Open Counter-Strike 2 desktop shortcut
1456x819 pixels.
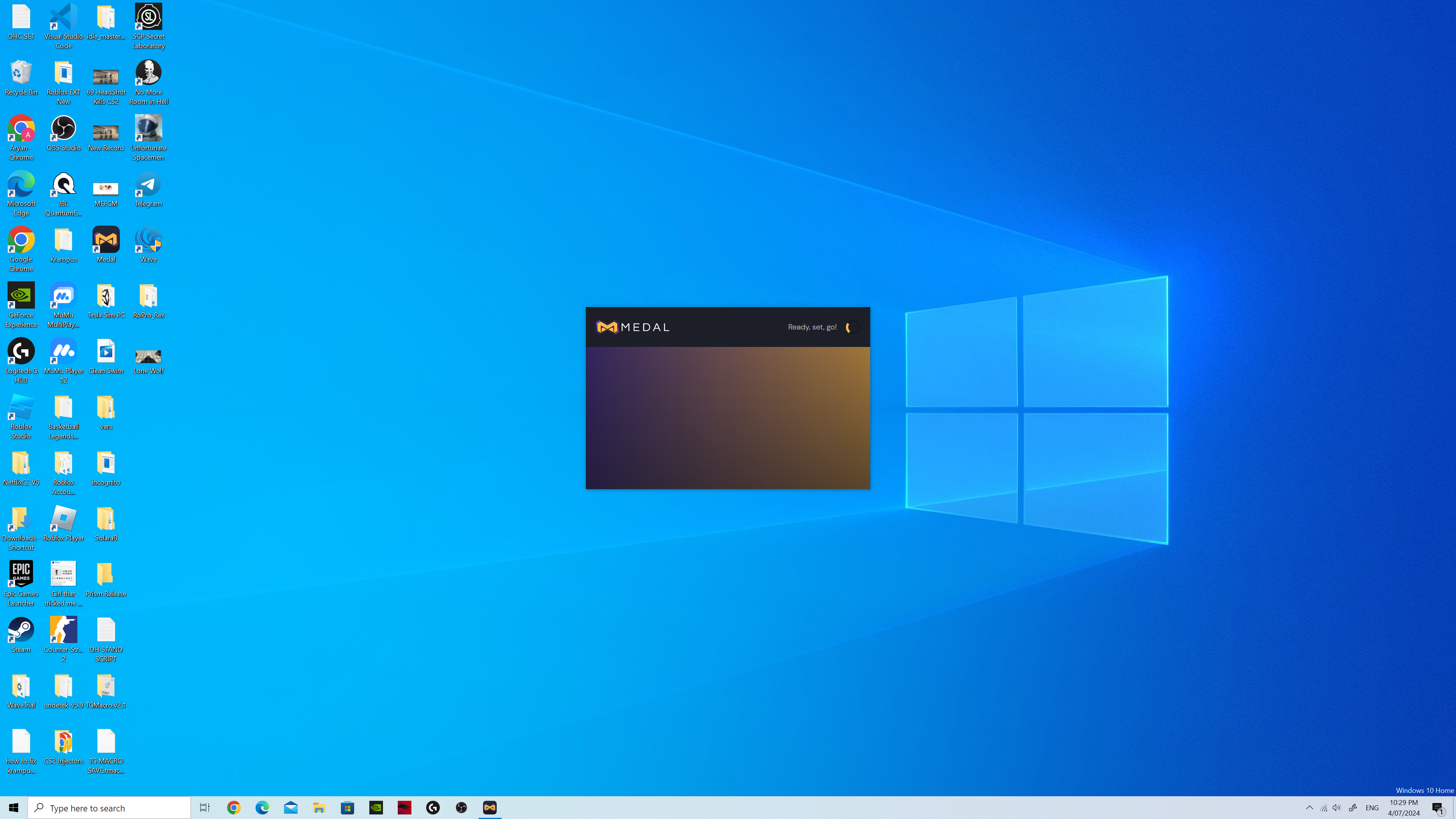click(x=63, y=630)
